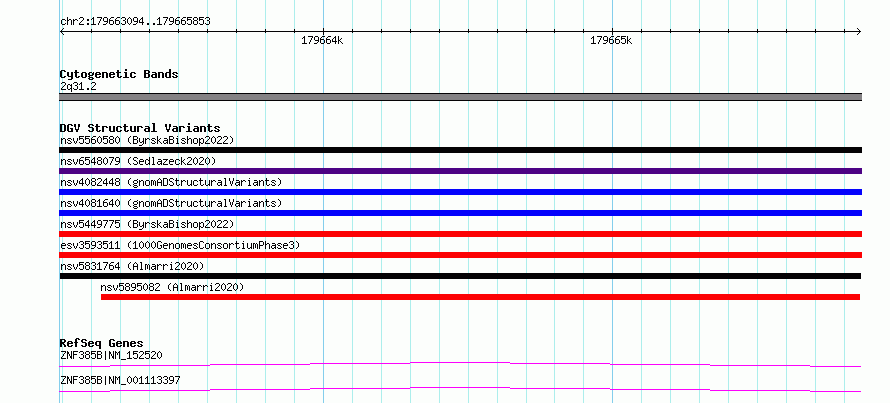890x403 pixels.
Task: Click the ZNF385B|NM_001113397 transcript label
Action: point(120,380)
